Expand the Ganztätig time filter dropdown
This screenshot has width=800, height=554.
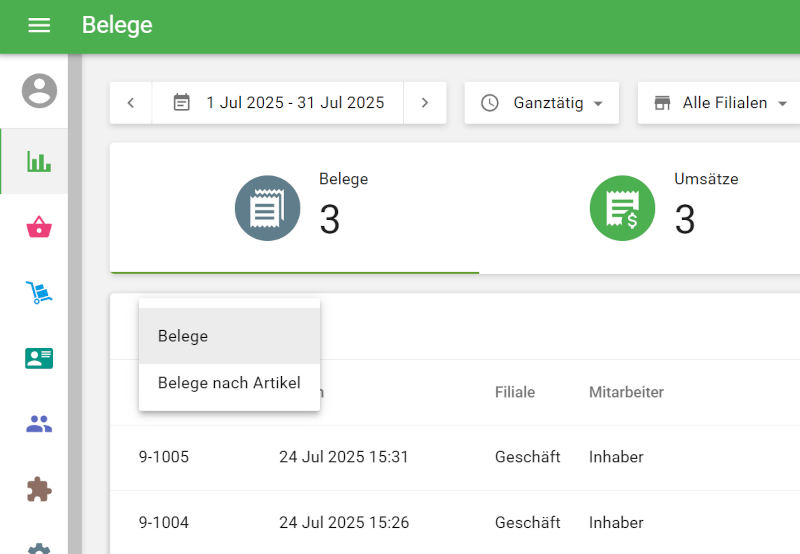pyautogui.click(x=542, y=103)
